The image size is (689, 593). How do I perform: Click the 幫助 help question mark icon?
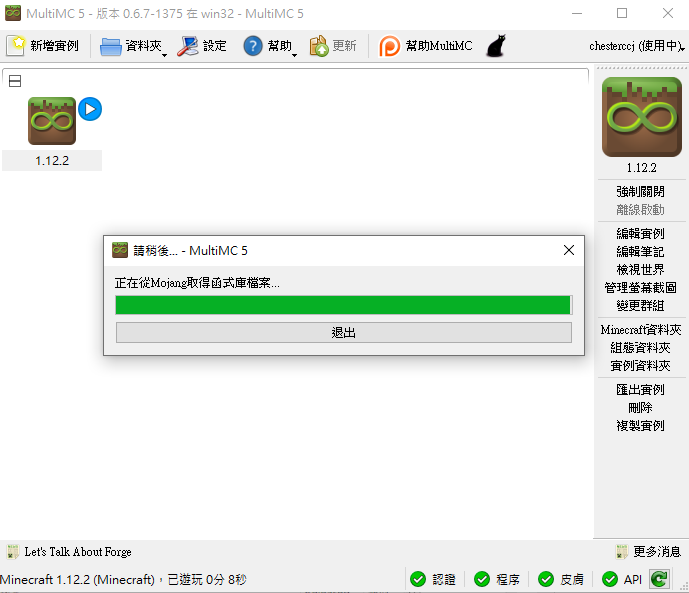253,46
